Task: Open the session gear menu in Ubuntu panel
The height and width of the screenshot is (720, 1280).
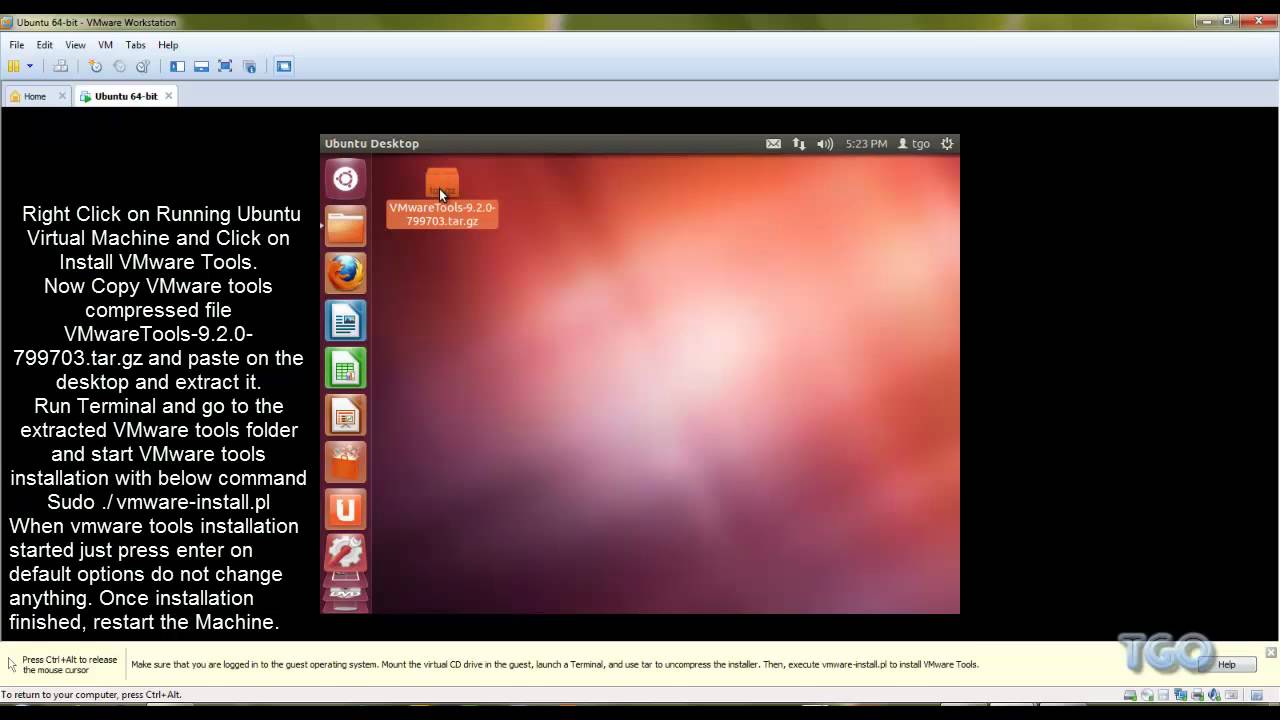Action: [947, 144]
